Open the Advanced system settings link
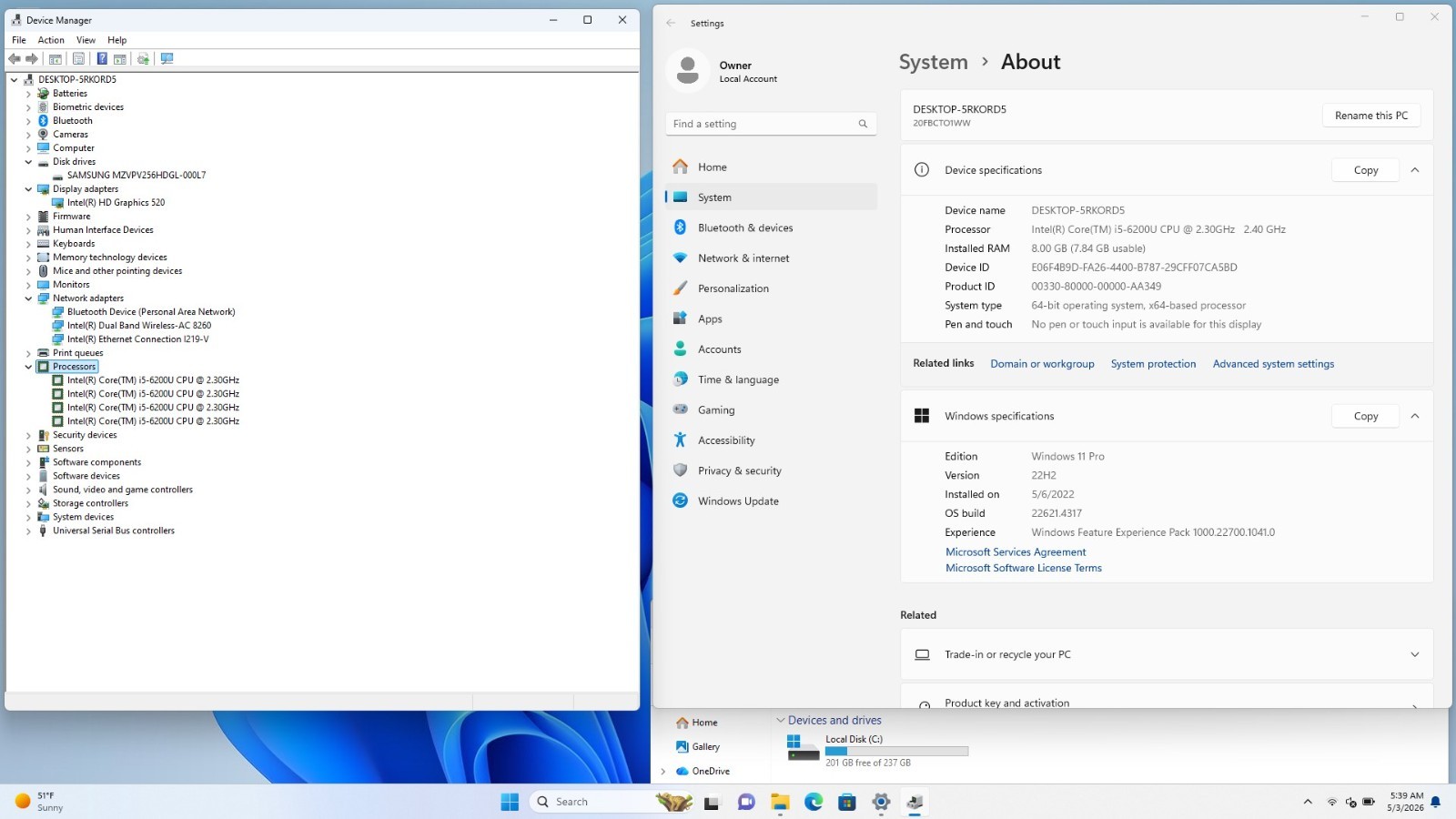The image size is (1456, 819). 1273,364
